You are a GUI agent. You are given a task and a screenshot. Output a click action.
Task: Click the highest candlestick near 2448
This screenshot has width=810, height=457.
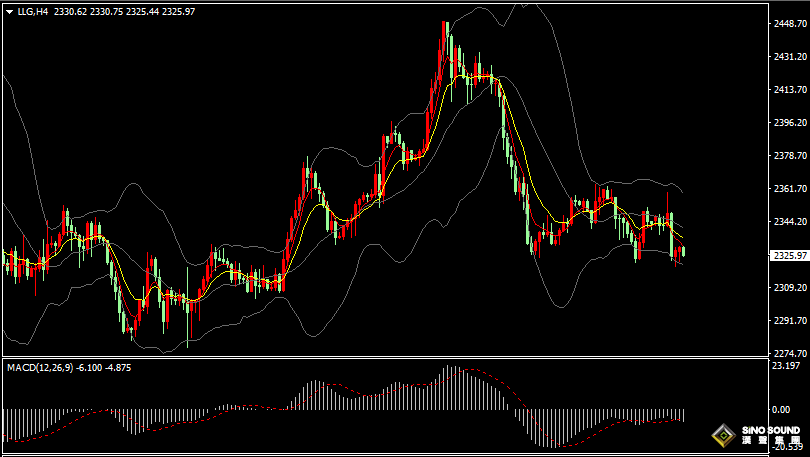point(445,40)
